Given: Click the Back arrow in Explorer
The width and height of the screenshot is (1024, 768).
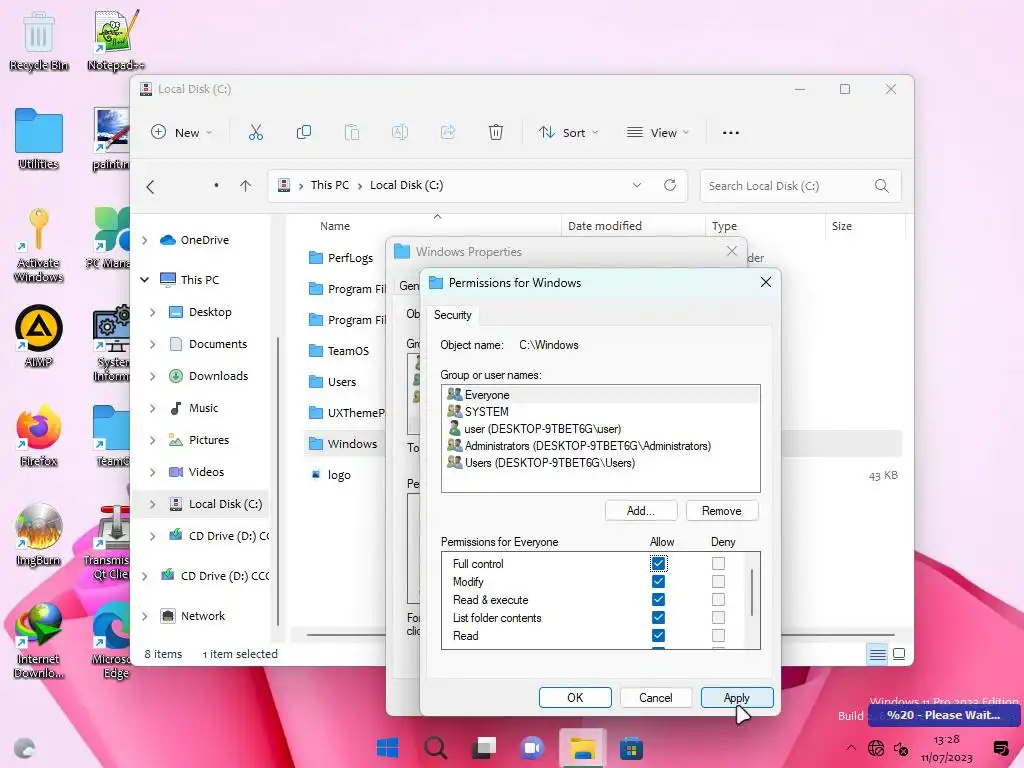Looking at the screenshot, I should [x=150, y=187].
